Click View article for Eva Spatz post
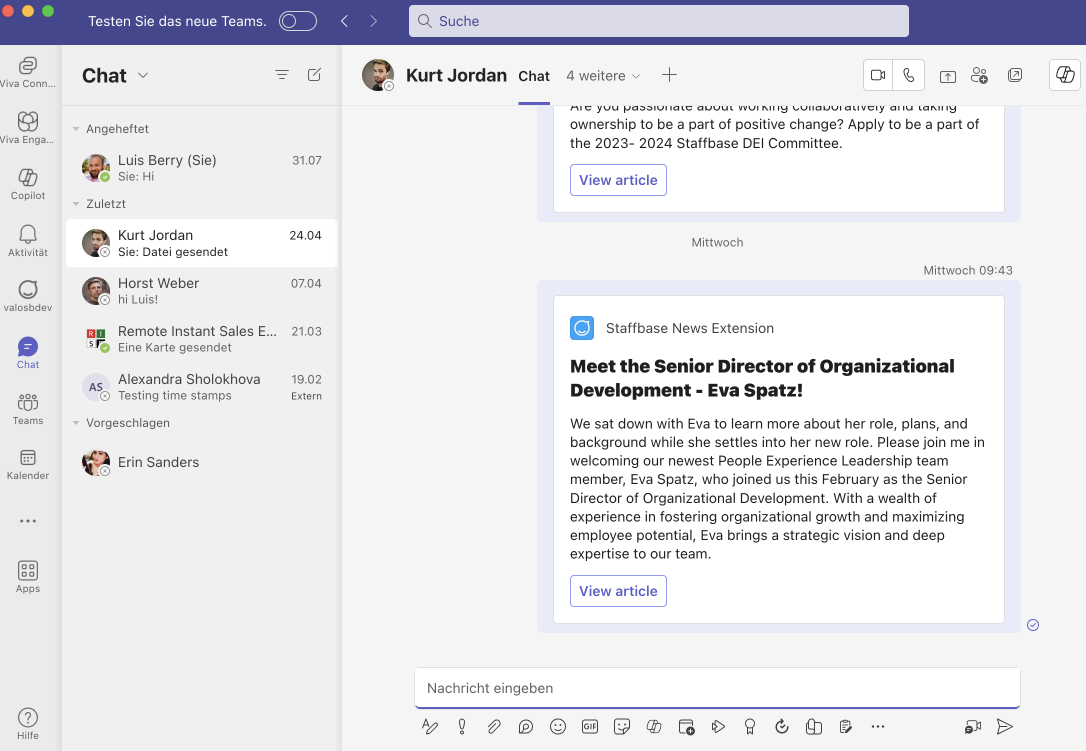The width and height of the screenshot is (1086, 751). pos(618,591)
